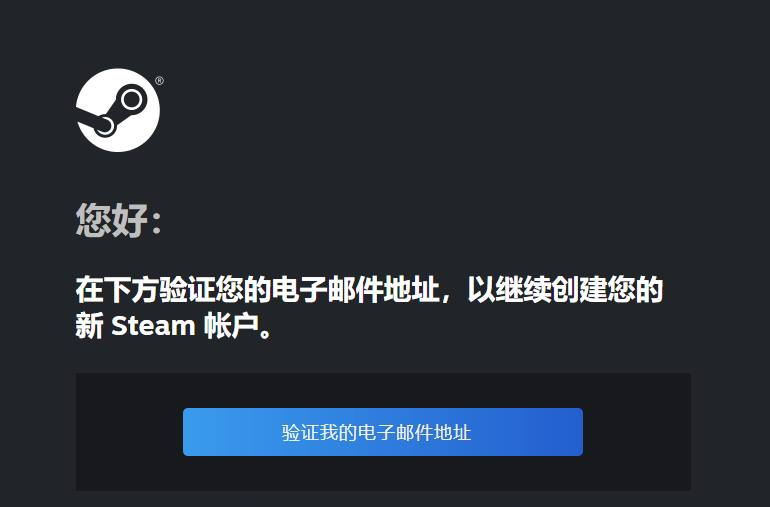Image resolution: width=770 pixels, height=507 pixels.
Task: Click the word Steam in the message
Action: [153, 326]
